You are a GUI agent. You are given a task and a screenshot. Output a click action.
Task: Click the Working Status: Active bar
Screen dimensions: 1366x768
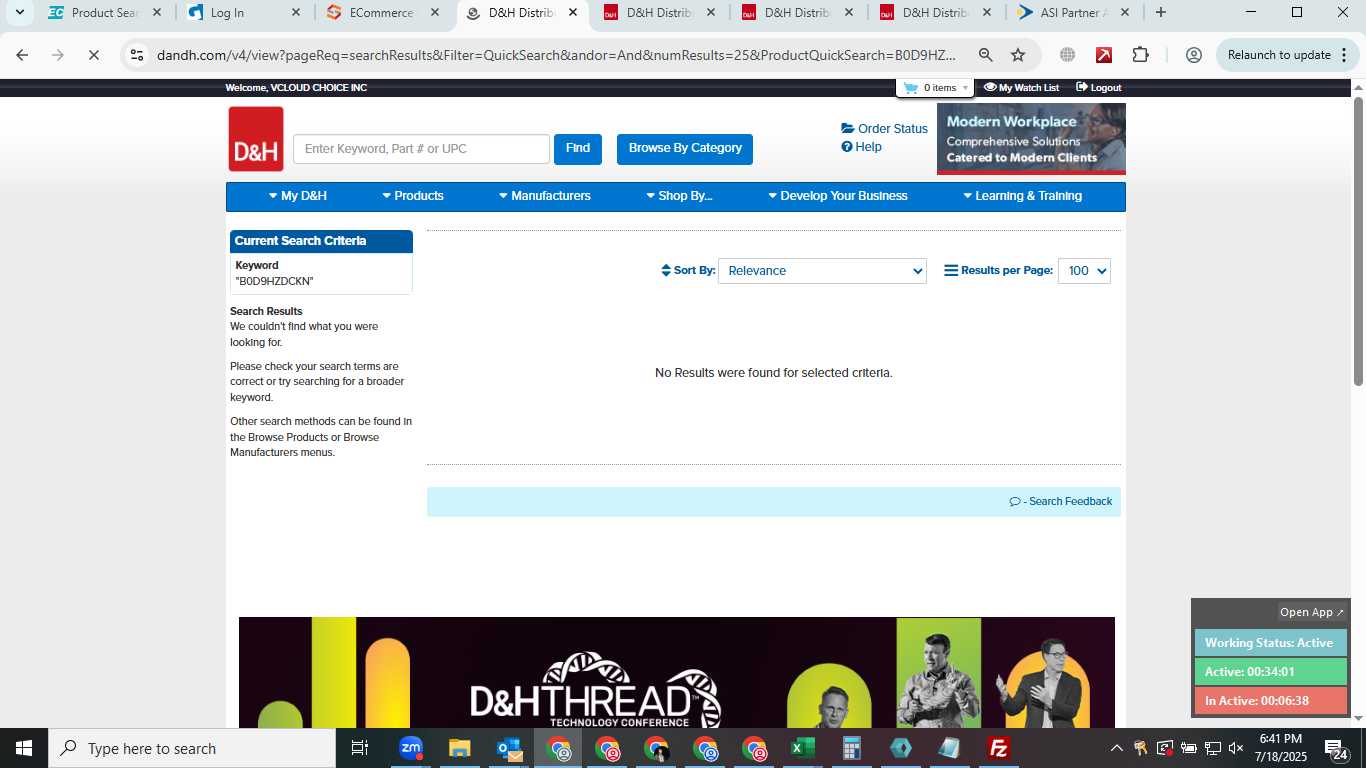click(x=1270, y=643)
